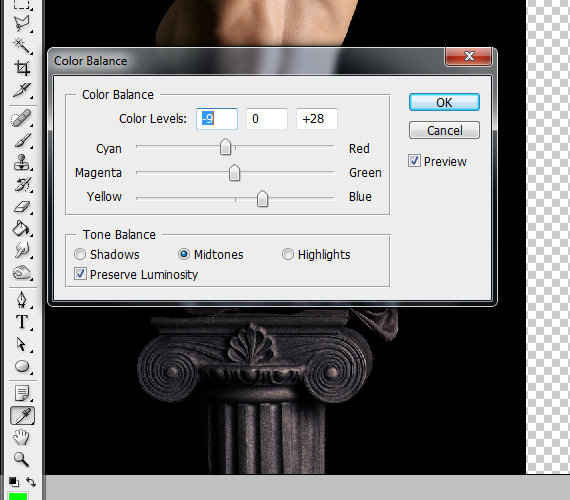Open the green foreground color swatch

18,496
